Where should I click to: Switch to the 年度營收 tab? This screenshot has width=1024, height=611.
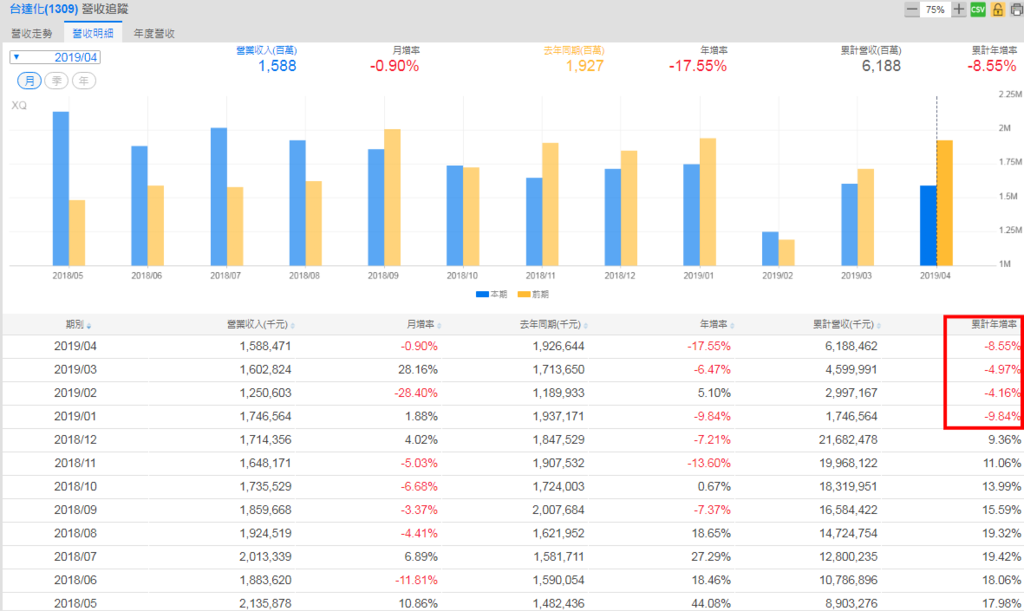(154, 33)
